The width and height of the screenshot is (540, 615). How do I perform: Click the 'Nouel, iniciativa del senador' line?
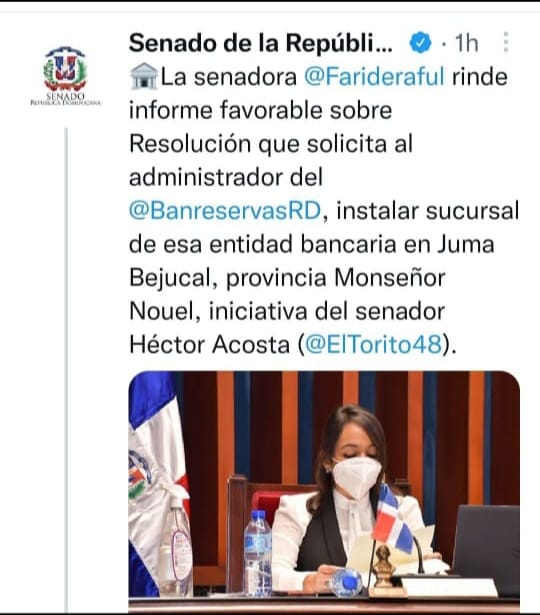tap(287, 311)
